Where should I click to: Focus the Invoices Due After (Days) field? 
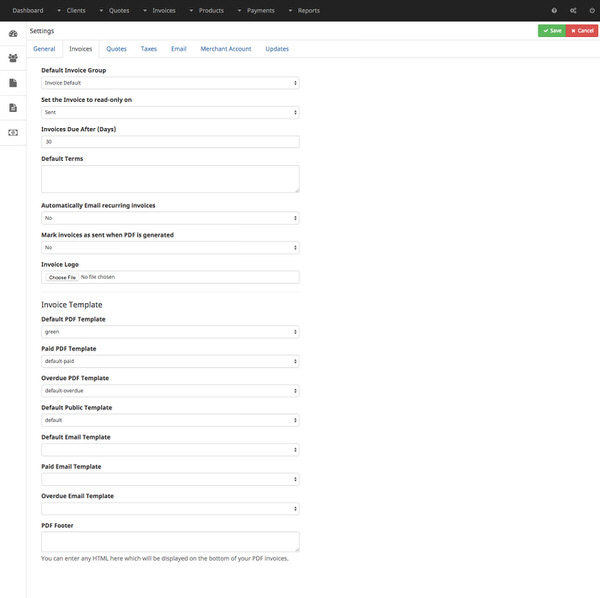pyautogui.click(x=170, y=142)
